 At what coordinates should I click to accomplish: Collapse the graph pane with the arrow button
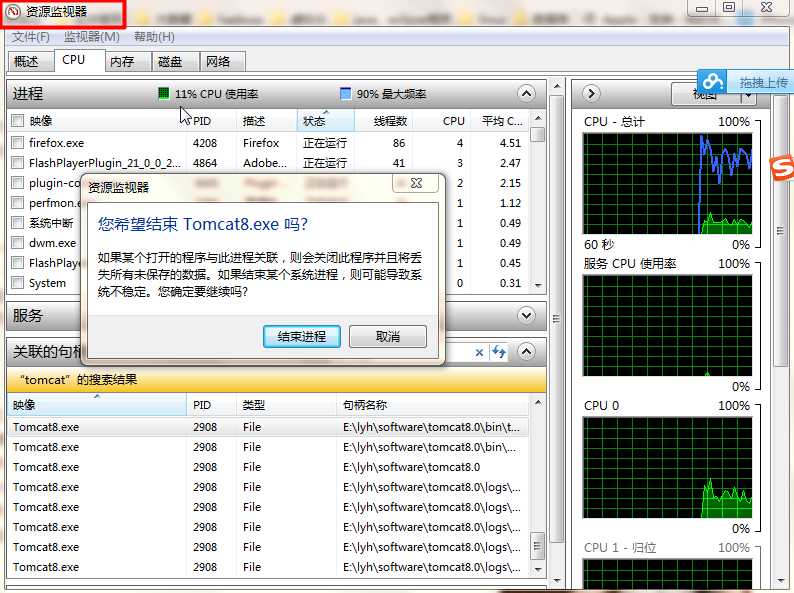coord(591,94)
